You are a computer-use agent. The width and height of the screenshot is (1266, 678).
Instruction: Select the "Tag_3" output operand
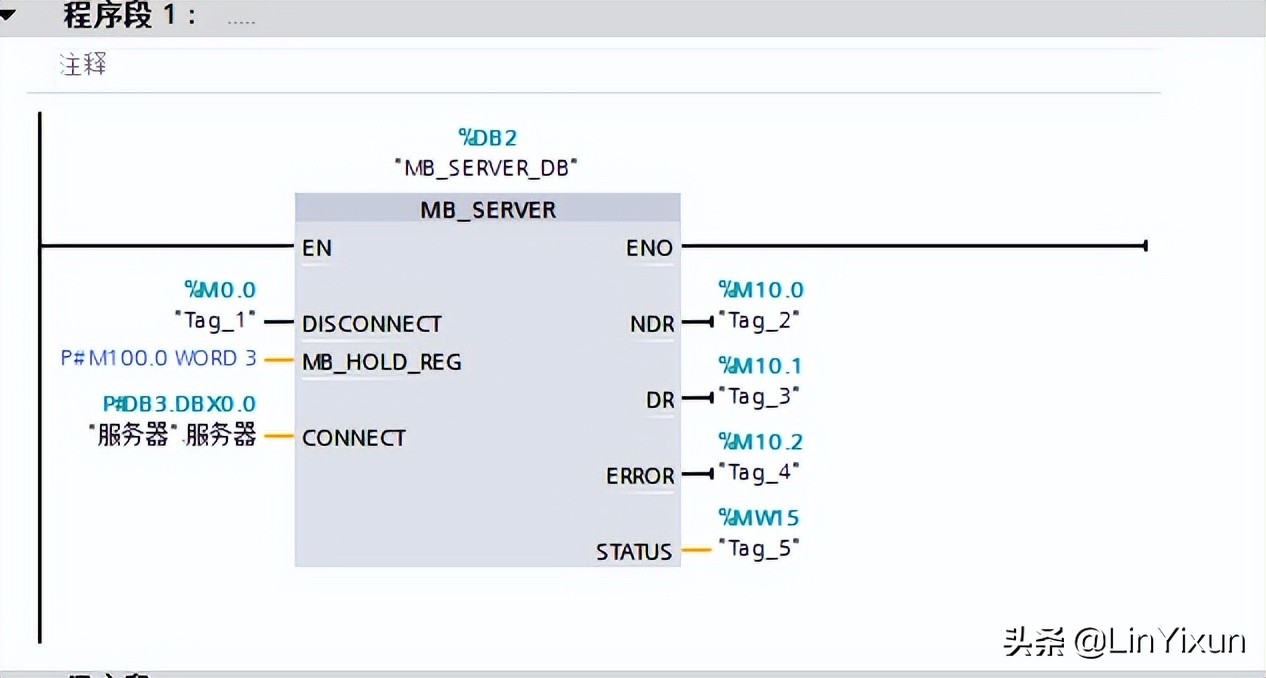pos(760,396)
